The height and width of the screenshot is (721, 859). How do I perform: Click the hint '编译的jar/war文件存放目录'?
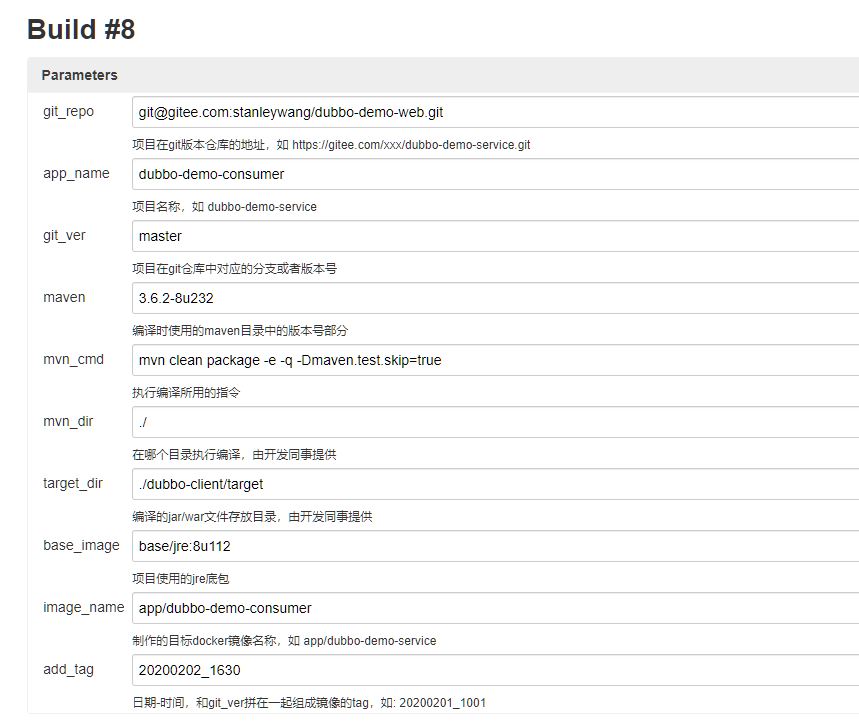point(253,516)
